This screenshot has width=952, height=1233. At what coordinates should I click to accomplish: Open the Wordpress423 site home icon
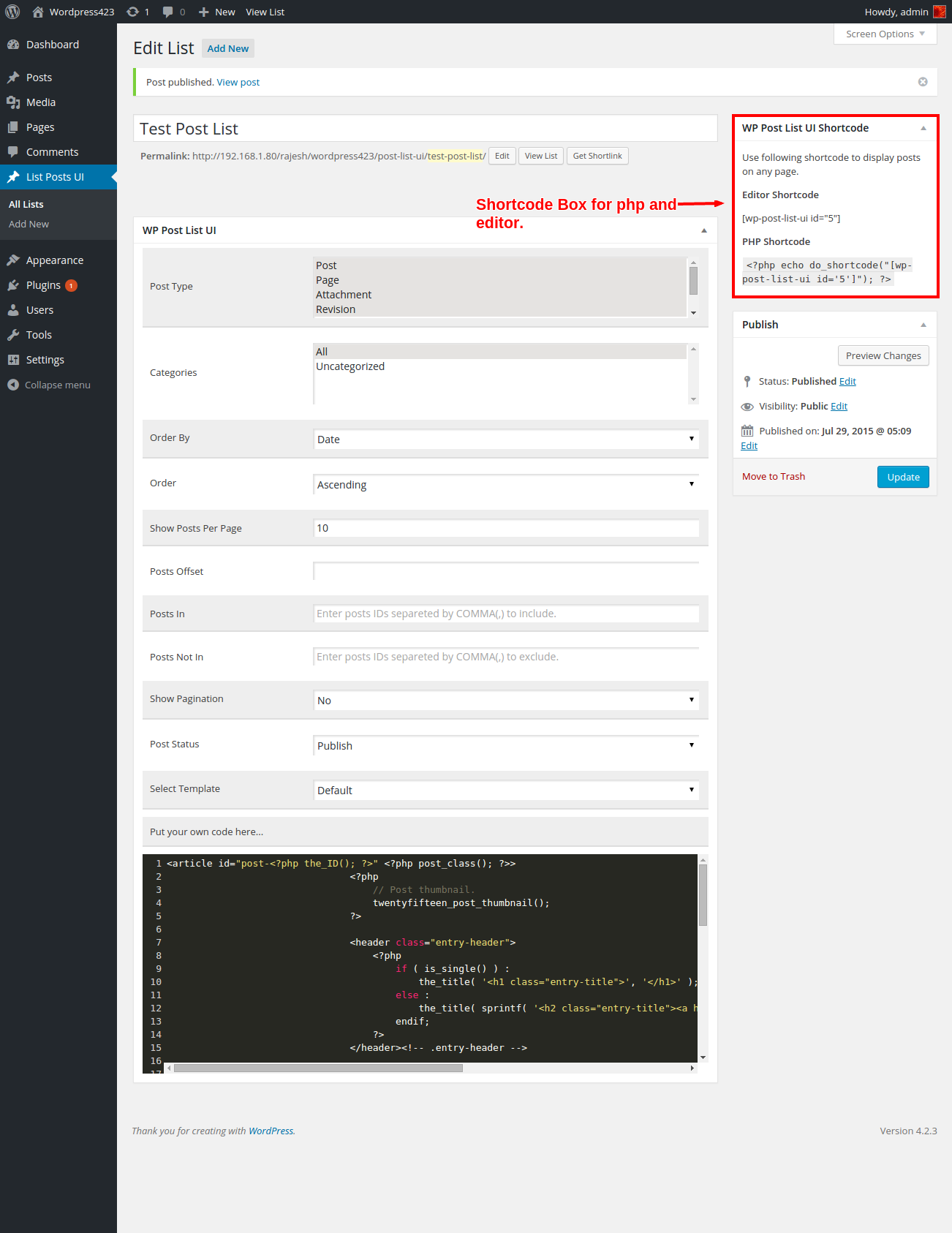(x=38, y=12)
